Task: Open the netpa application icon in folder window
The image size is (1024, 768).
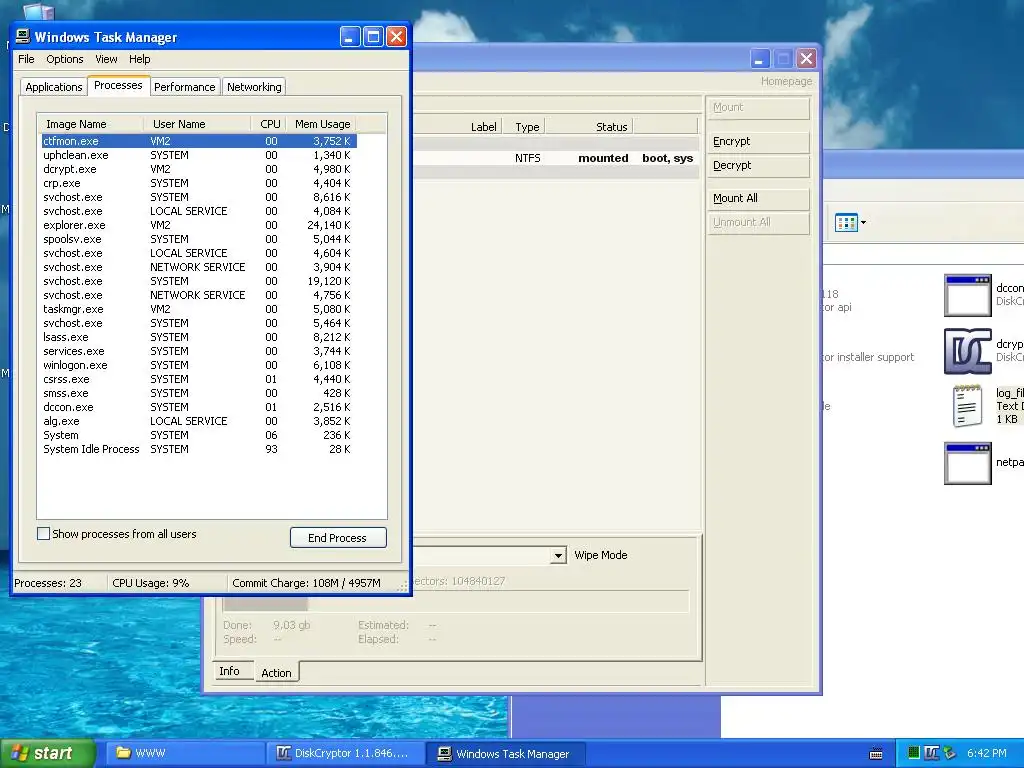Action: [x=968, y=463]
